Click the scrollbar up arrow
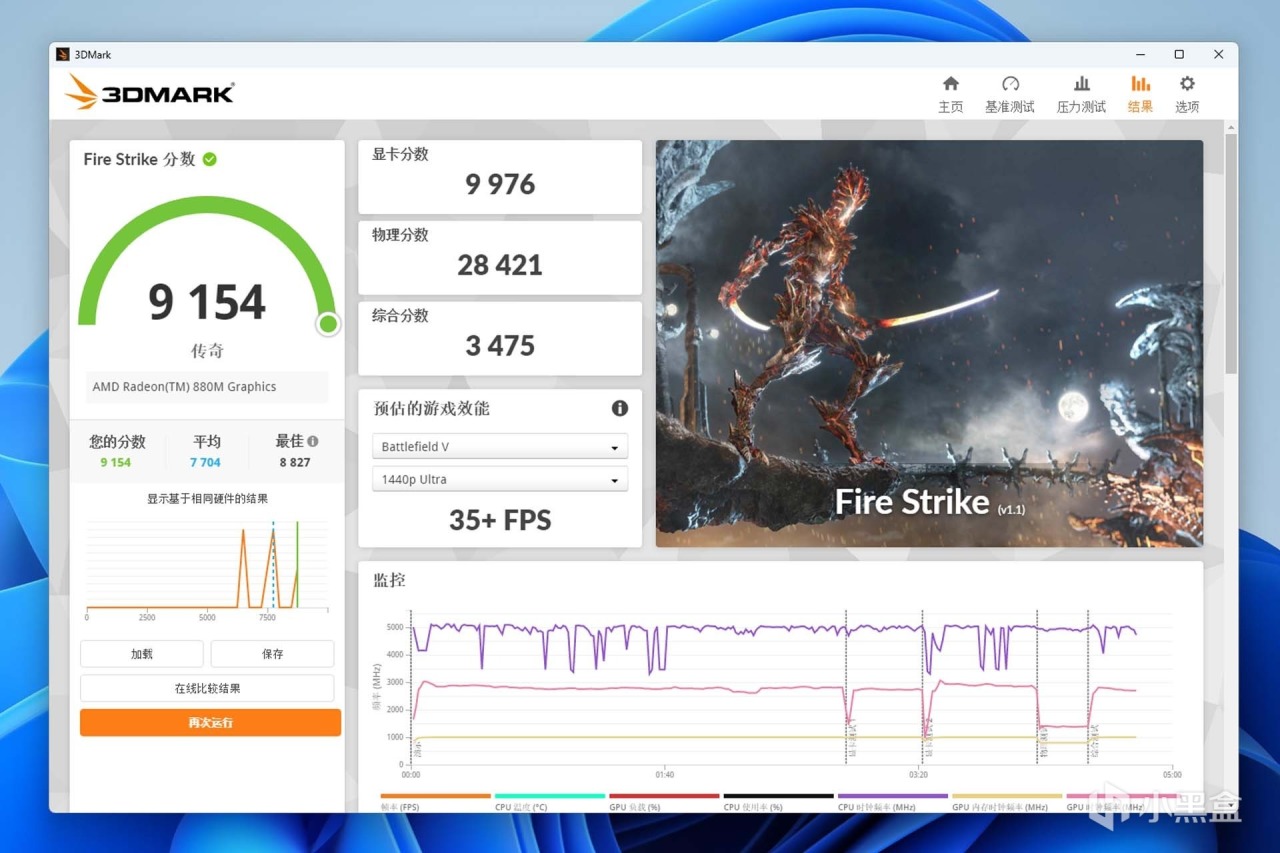Screen dimensions: 1280x853 (1231, 127)
